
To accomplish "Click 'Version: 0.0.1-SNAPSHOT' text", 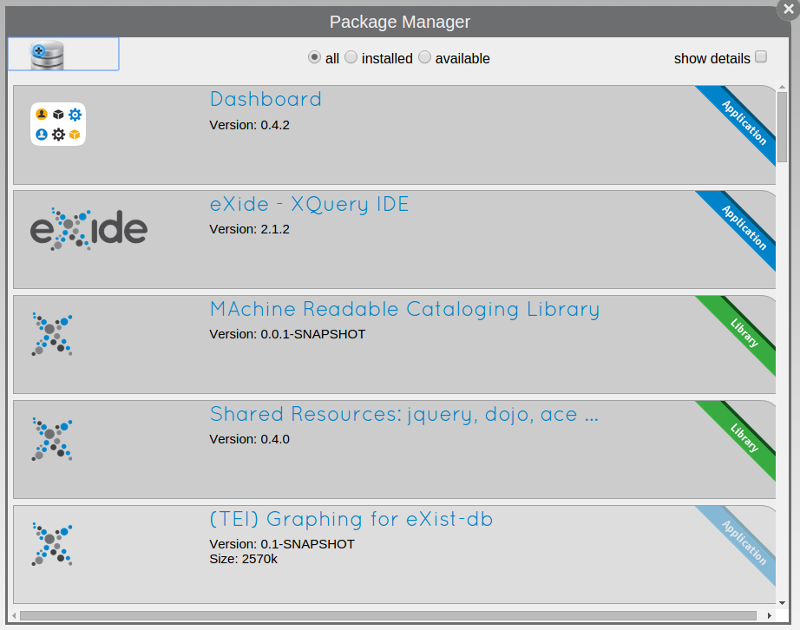I will pyautogui.click(x=287, y=334).
